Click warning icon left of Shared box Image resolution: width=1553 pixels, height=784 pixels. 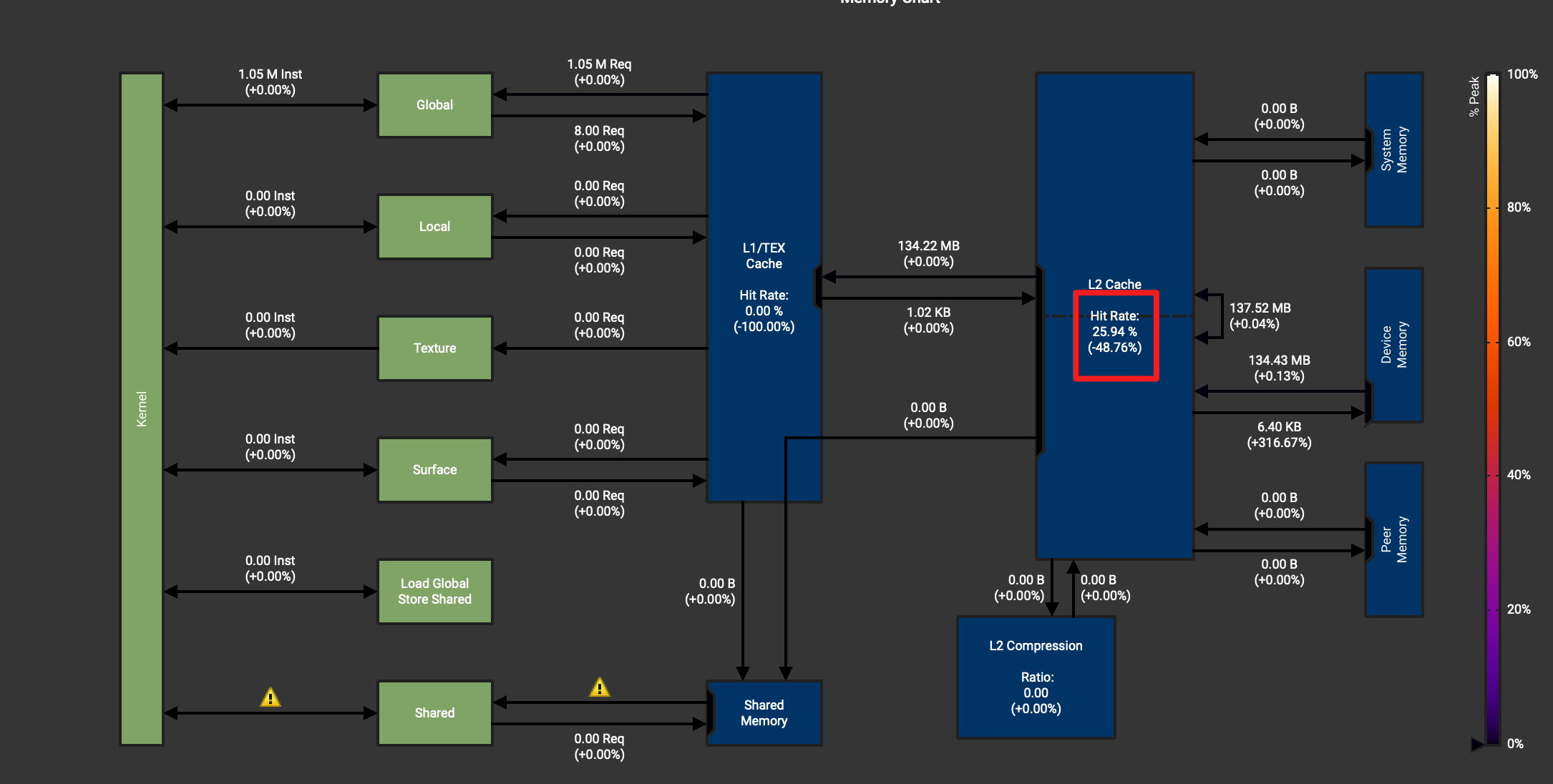pyautogui.click(x=270, y=697)
